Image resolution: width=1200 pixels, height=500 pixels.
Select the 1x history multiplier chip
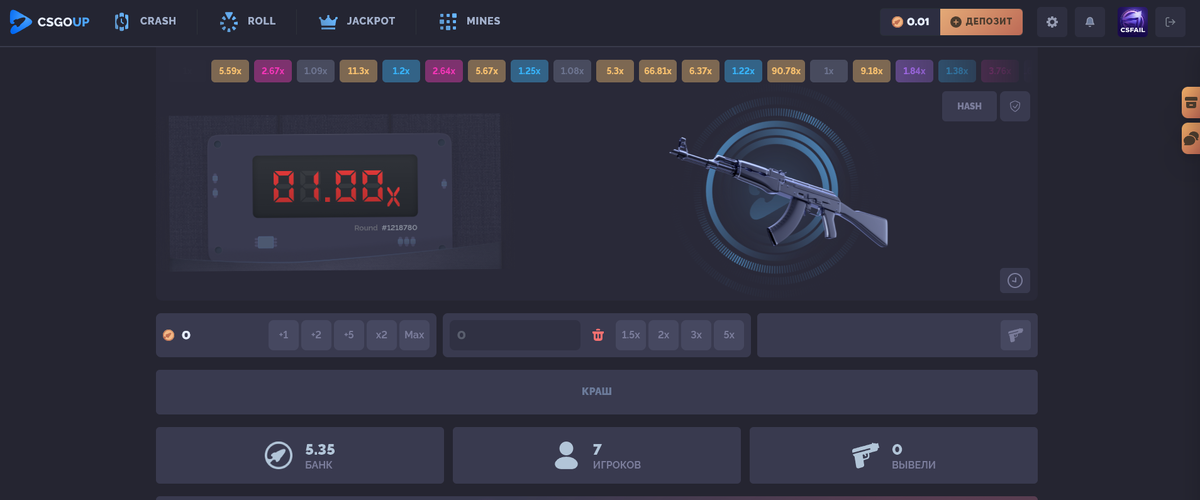click(x=829, y=71)
